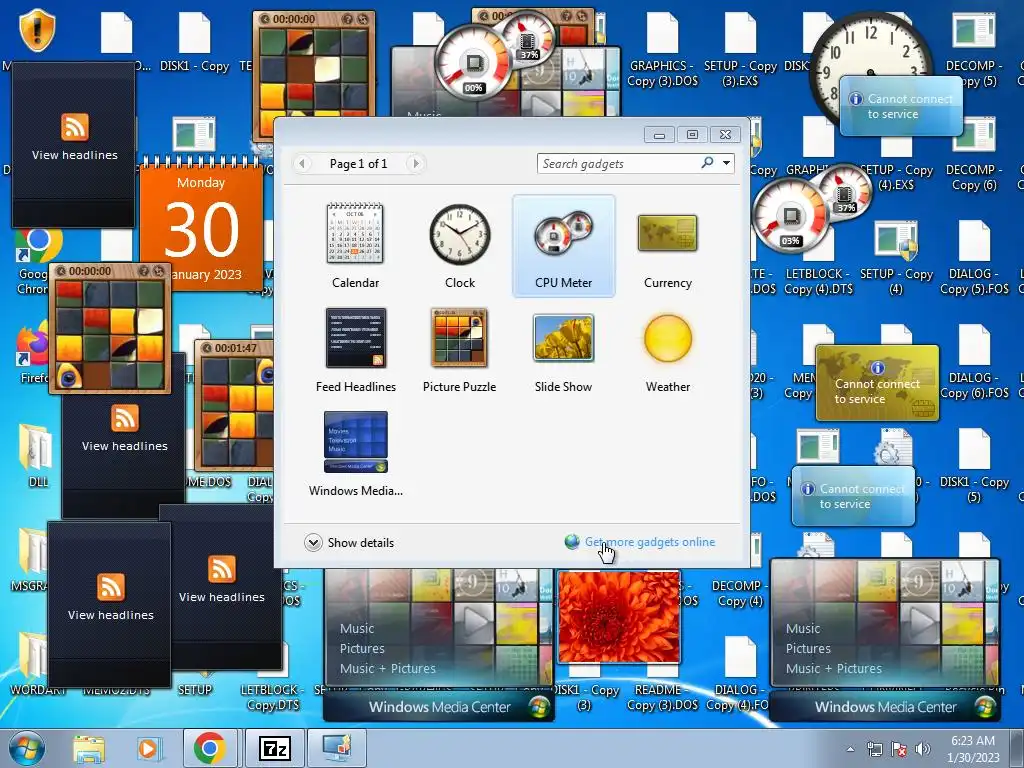Screen dimensions: 1024x768
Task: Select the DISK1 - Copy (5) file
Action: coord(974,465)
